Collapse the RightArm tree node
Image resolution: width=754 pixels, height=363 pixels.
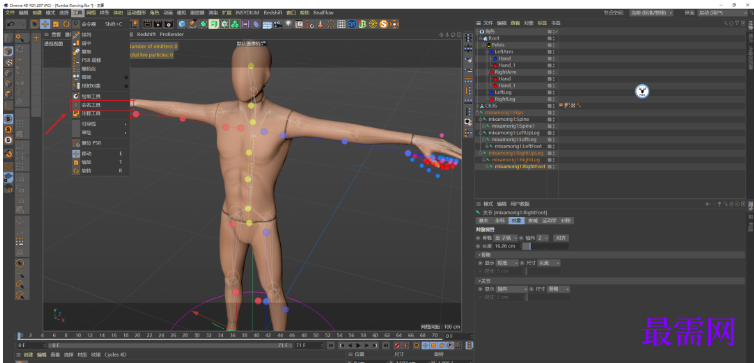tap(486, 72)
